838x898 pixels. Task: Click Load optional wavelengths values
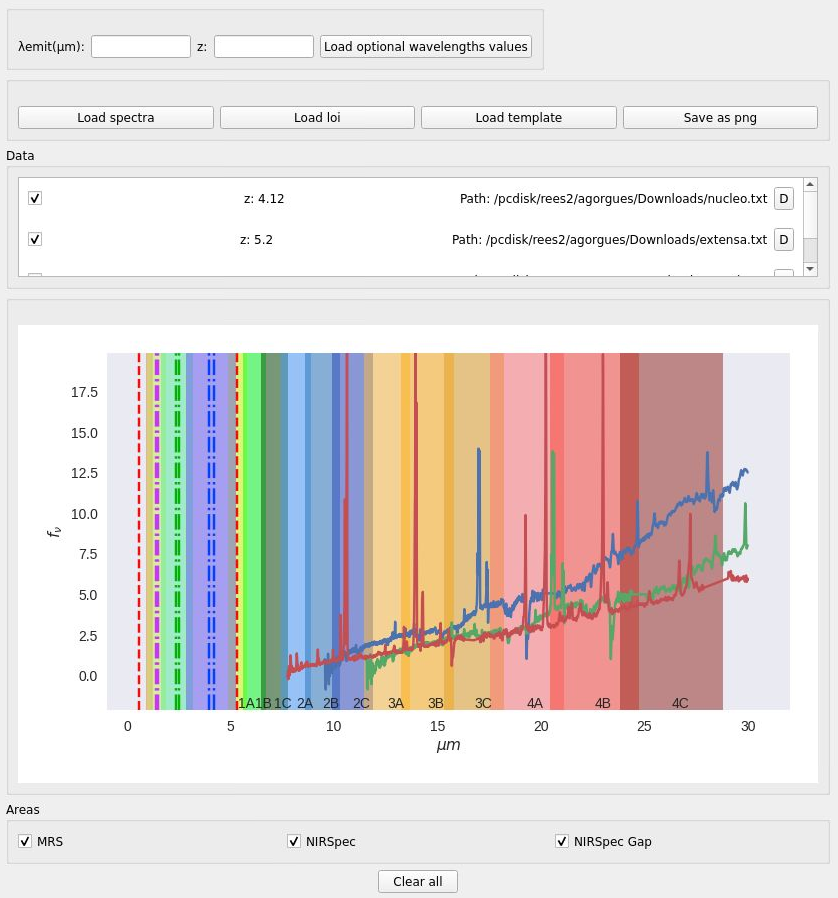click(x=426, y=46)
